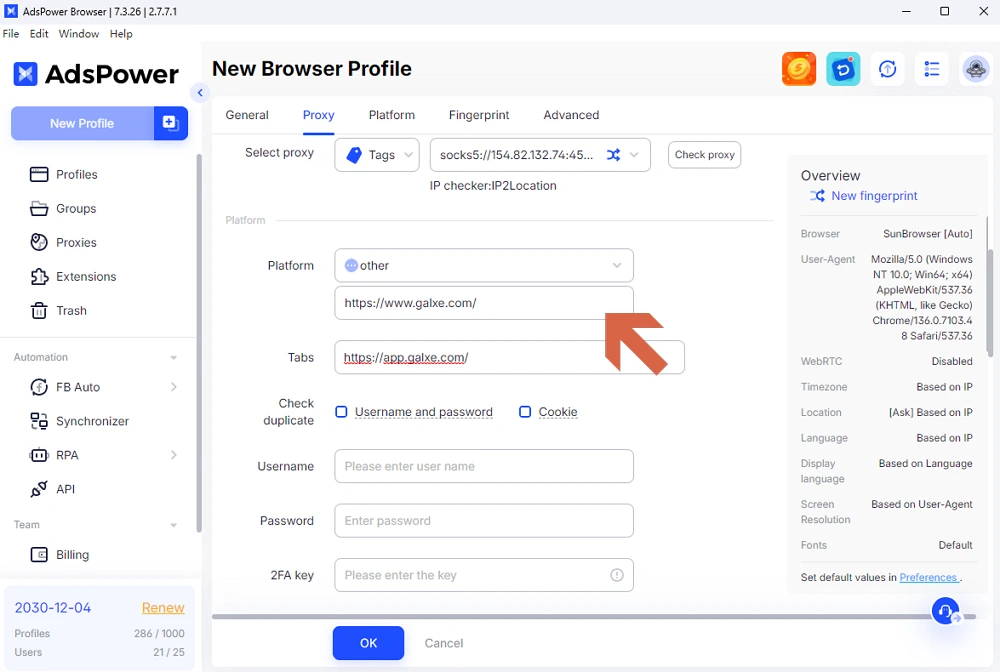1000x672 pixels.
Task: Click the AdsPower logo icon
Action: click(26, 74)
